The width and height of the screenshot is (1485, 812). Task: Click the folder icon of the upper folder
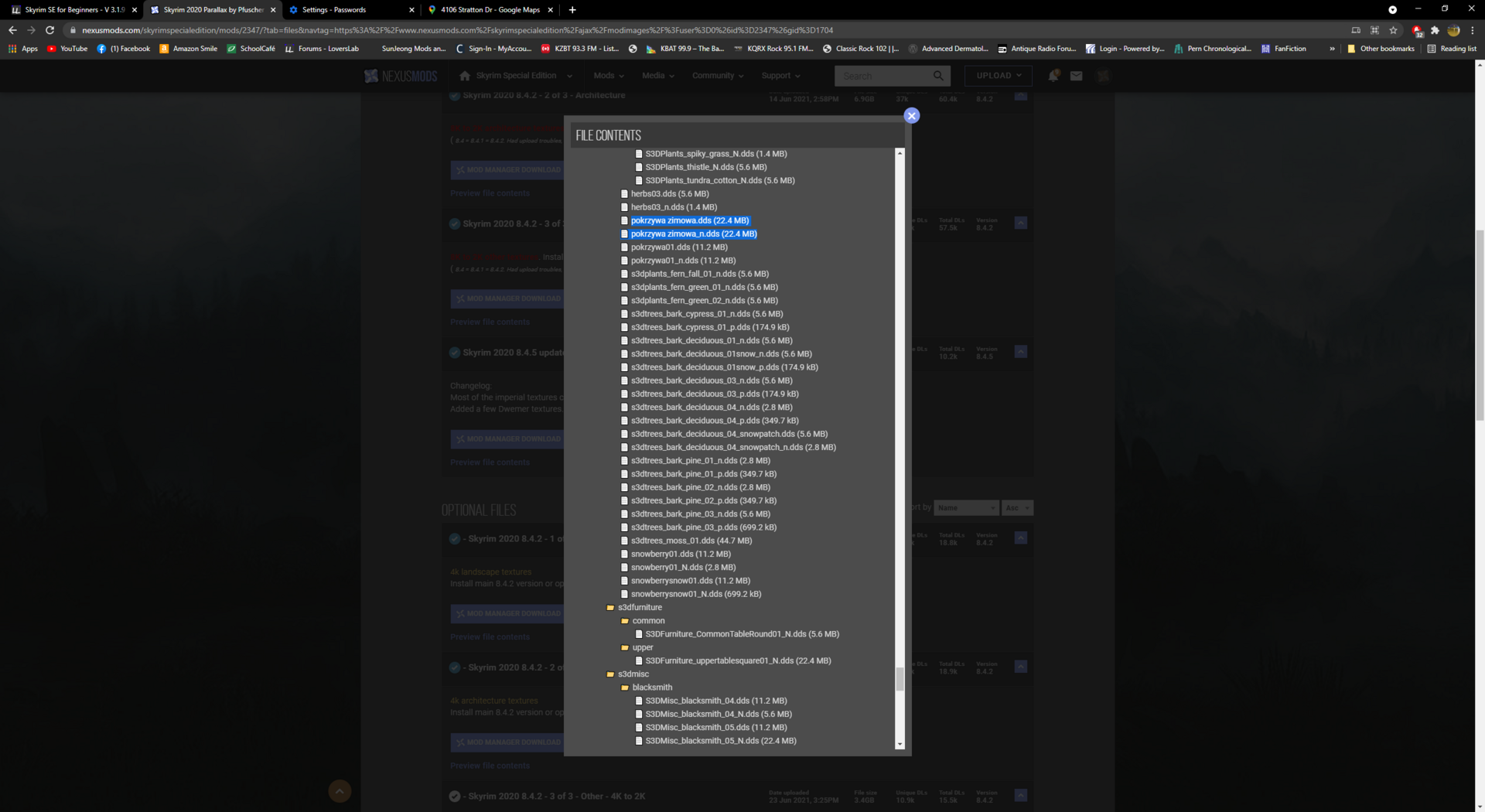[625, 647]
